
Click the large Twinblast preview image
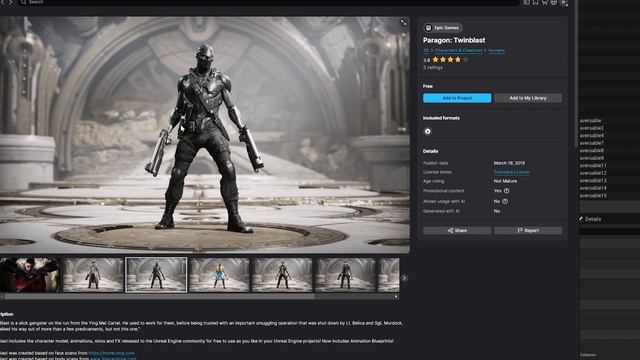click(204, 135)
